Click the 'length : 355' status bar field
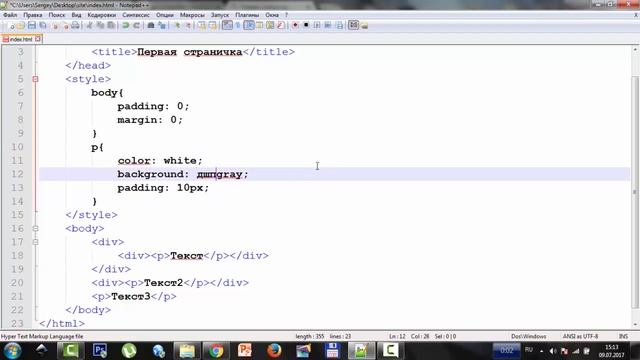640x360 pixels. point(309,337)
